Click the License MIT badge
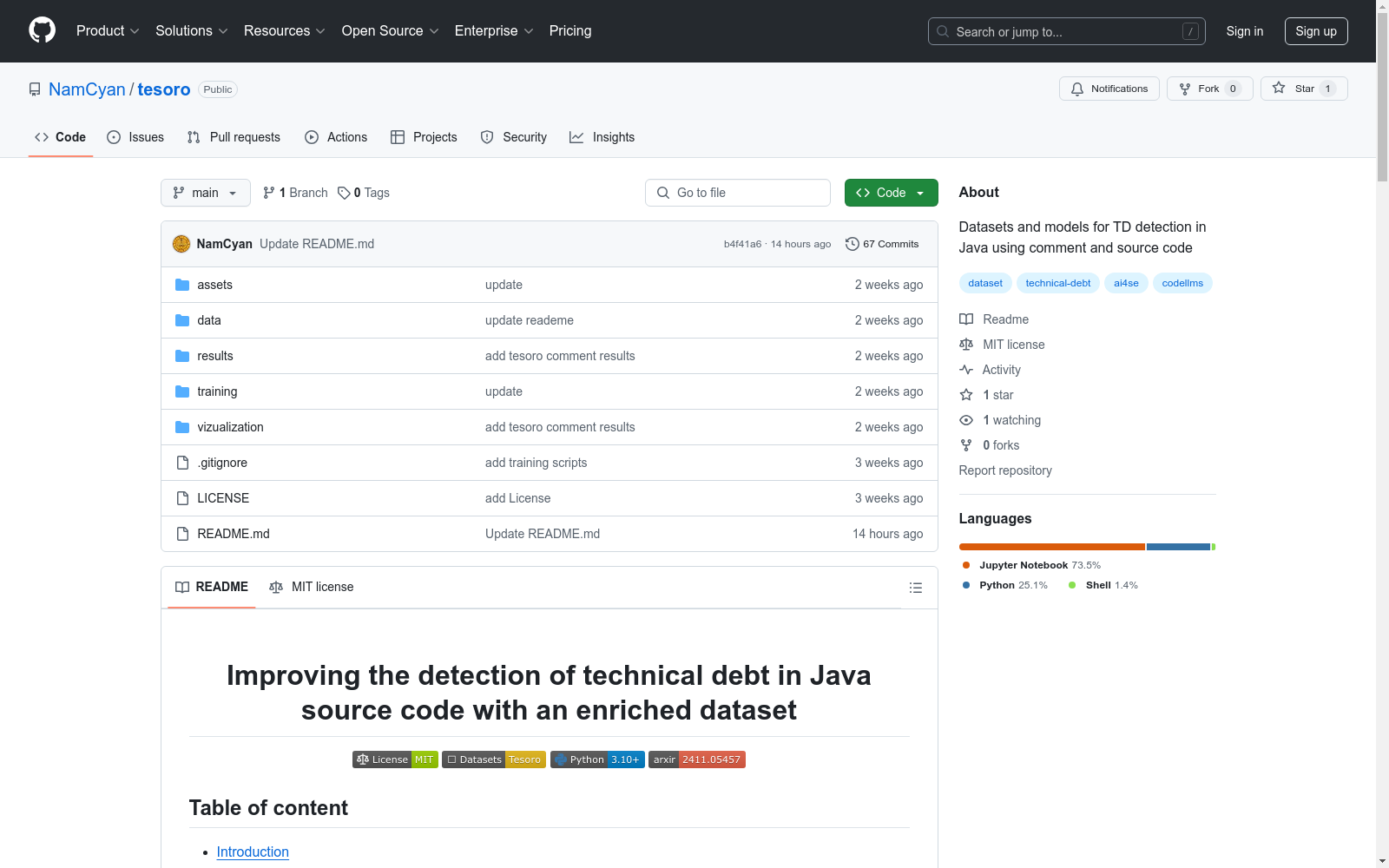 395,759
